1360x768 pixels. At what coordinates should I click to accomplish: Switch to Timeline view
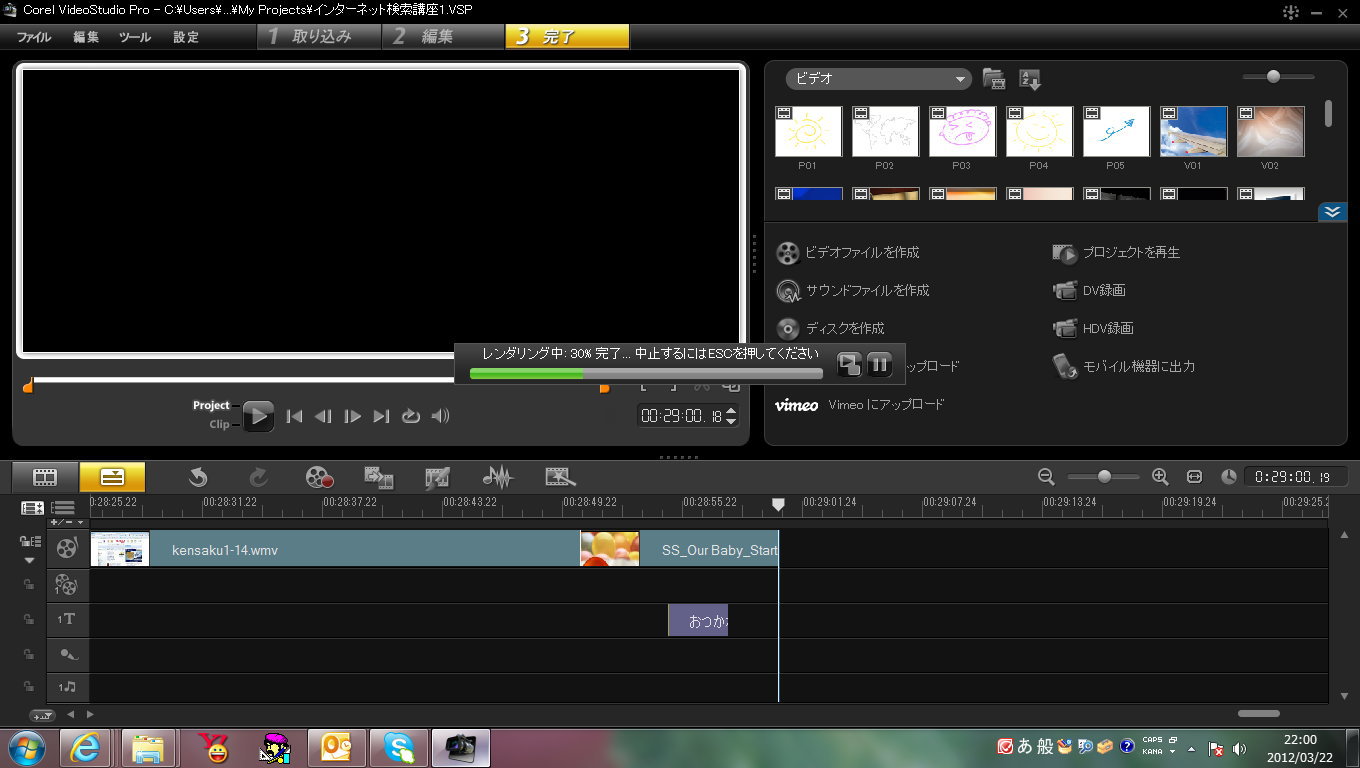pos(112,477)
